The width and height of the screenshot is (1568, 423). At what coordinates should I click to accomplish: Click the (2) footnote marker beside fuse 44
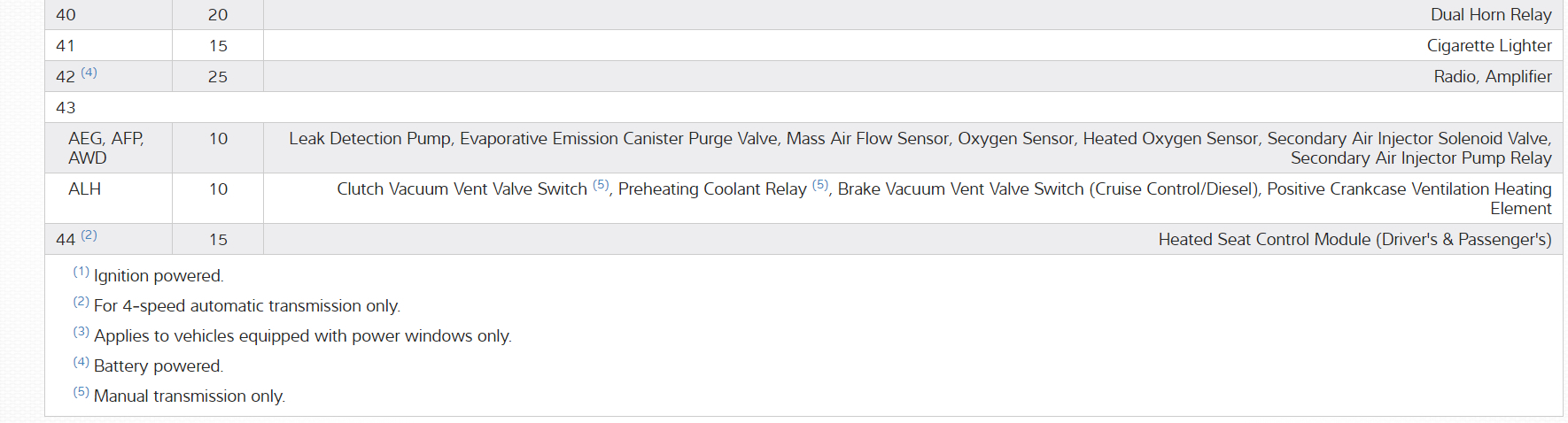pos(89,235)
